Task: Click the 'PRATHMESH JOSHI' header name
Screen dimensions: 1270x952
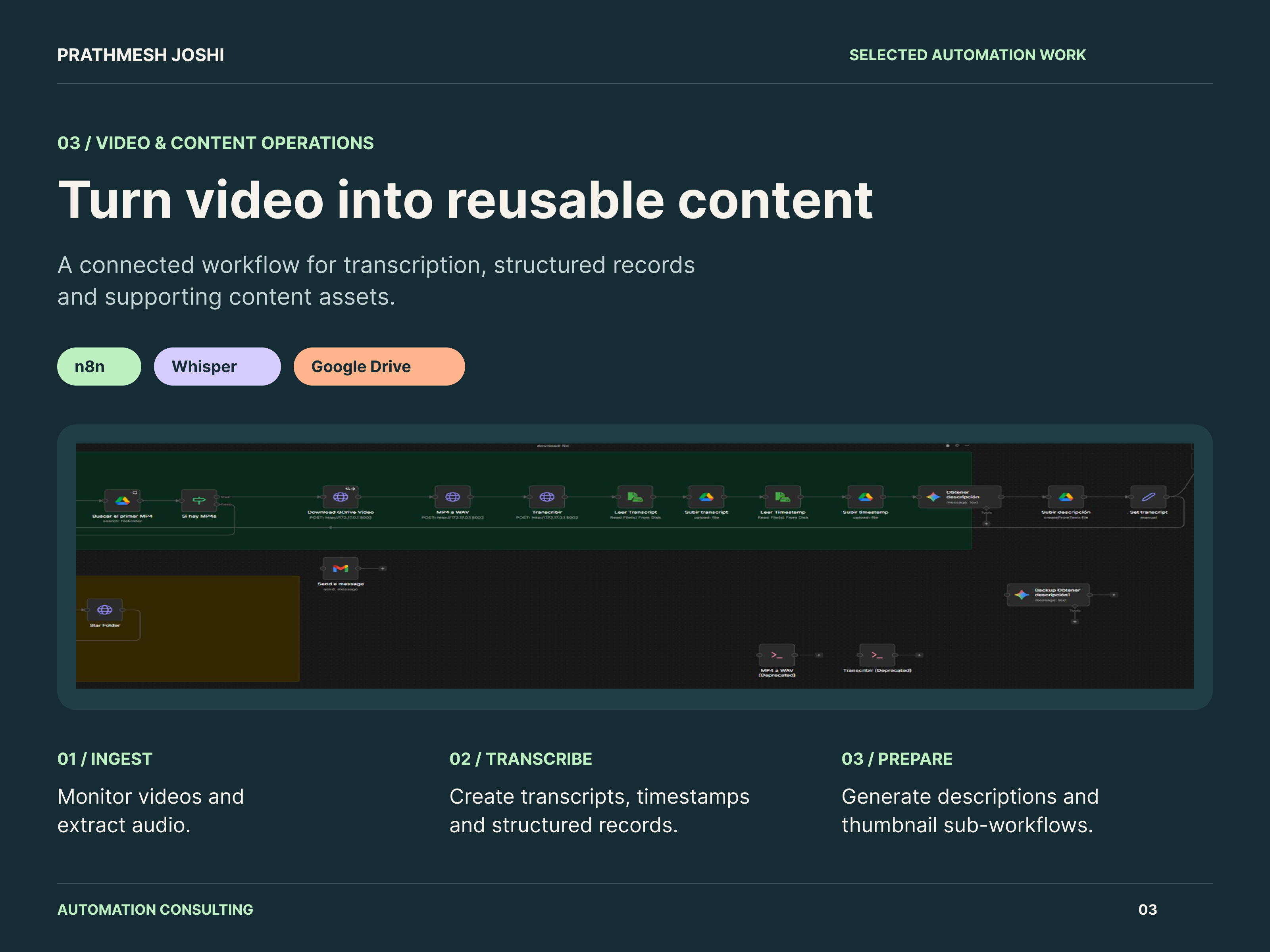Action: [x=140, y=55]
